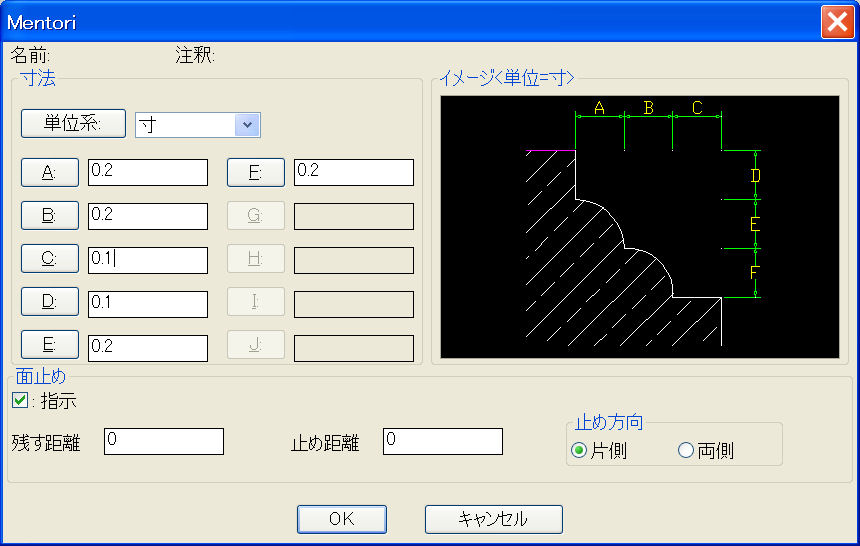Image resolution: width=860 pixels, height=546 pixels.
Task: Click the F: dimension button
Action: [x=256, y=172]
